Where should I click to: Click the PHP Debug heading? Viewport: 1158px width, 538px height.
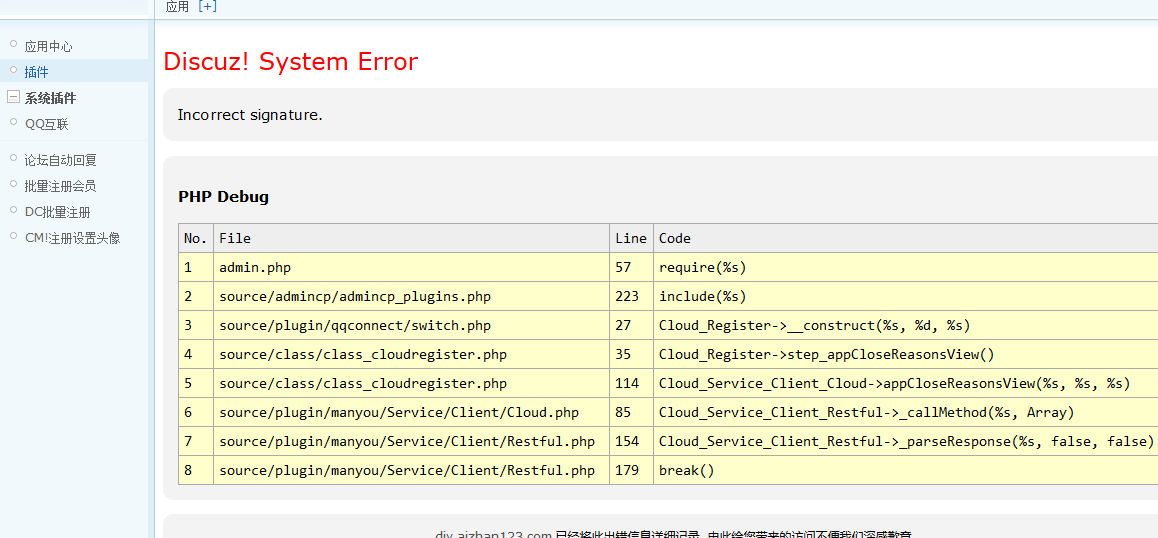[223, 197]
